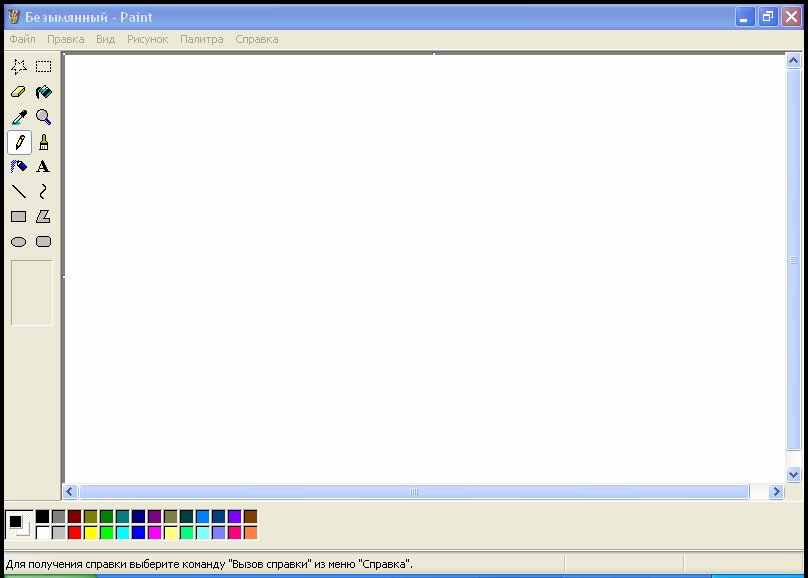Select the lime green swatch
This screenshot has height=578, width=808.
(107, 532)
